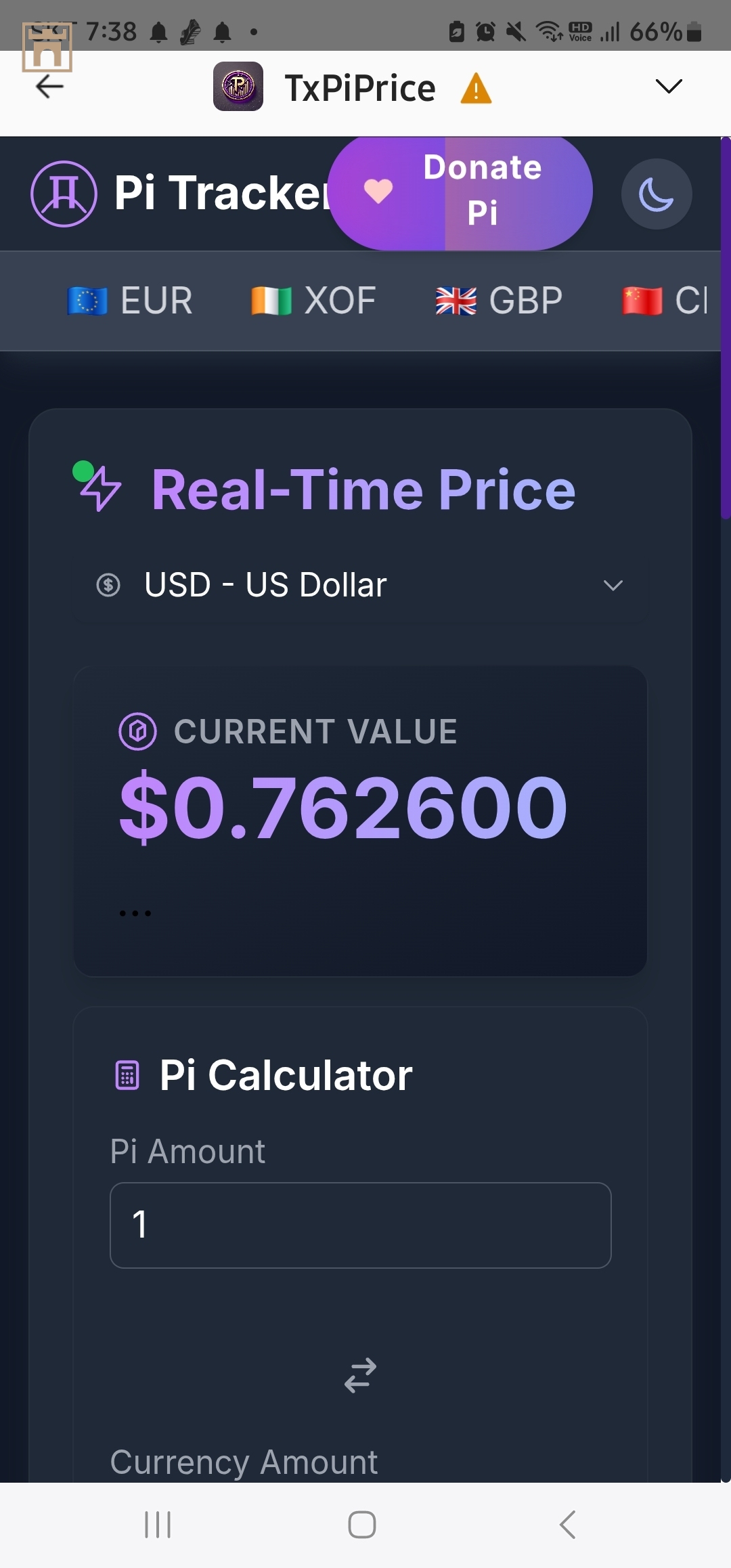The width and height of the screenshot is (731, 1568).
Task: Select the GBP currency item
Action: [499, 301]
